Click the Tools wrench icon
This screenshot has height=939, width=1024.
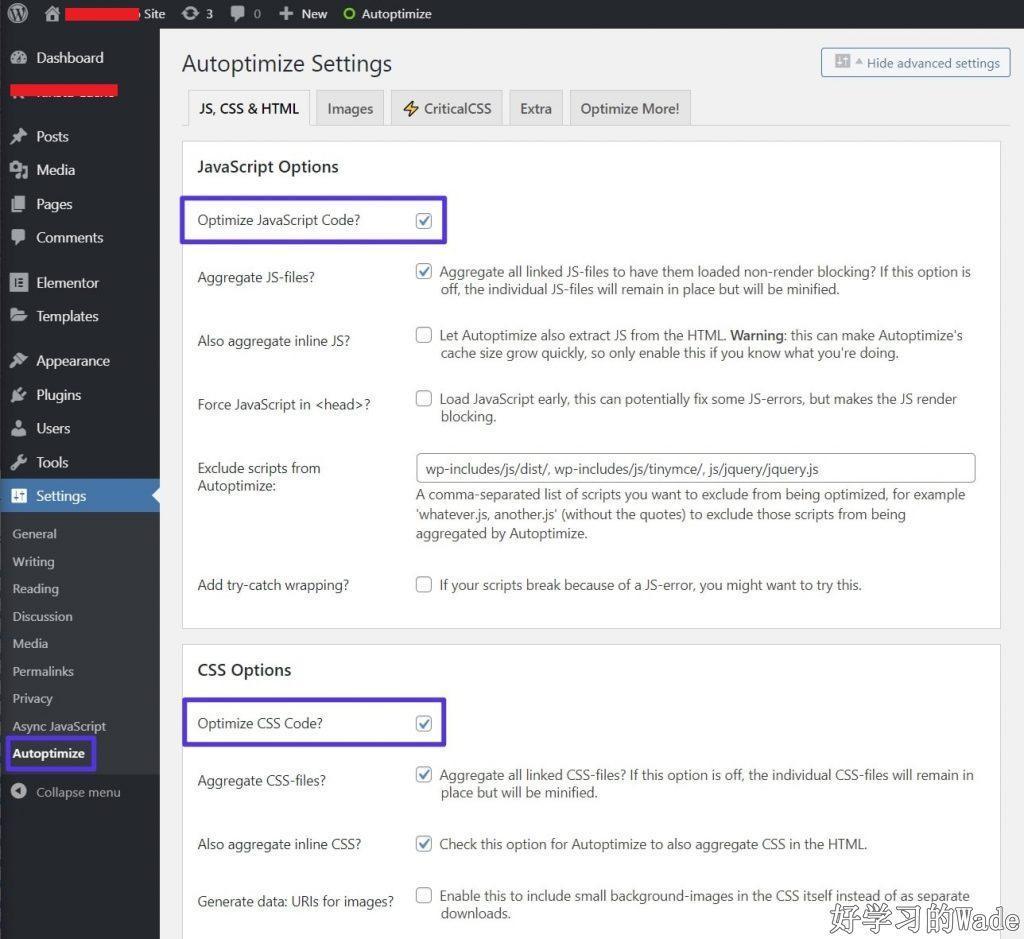point(19,462)
